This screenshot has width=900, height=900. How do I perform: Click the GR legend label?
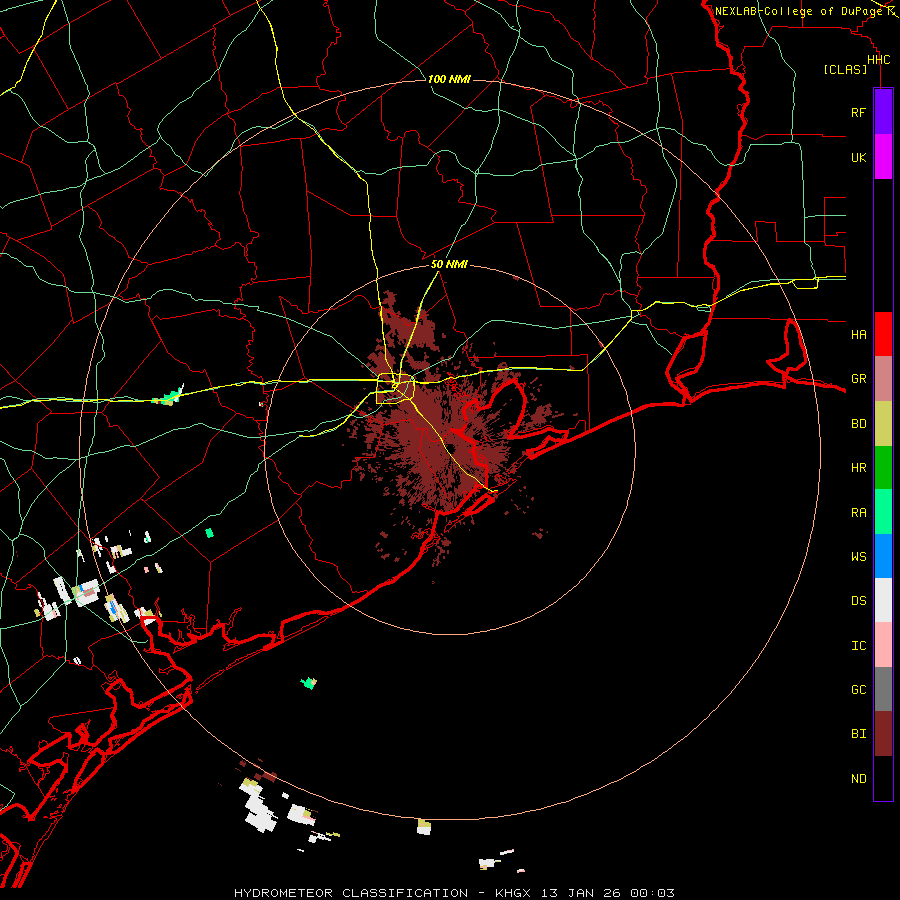[x=858, y=379]
